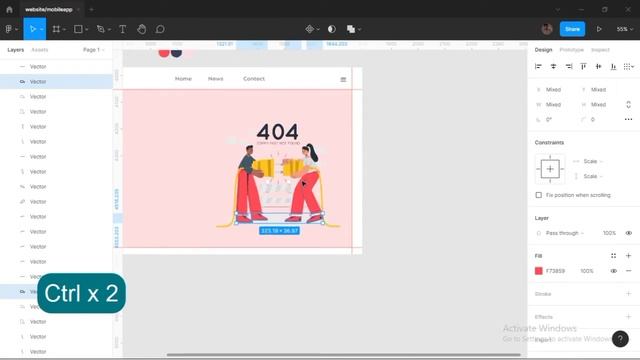Click the Share button
Screen dimensions: 640x360
(572, 29)
